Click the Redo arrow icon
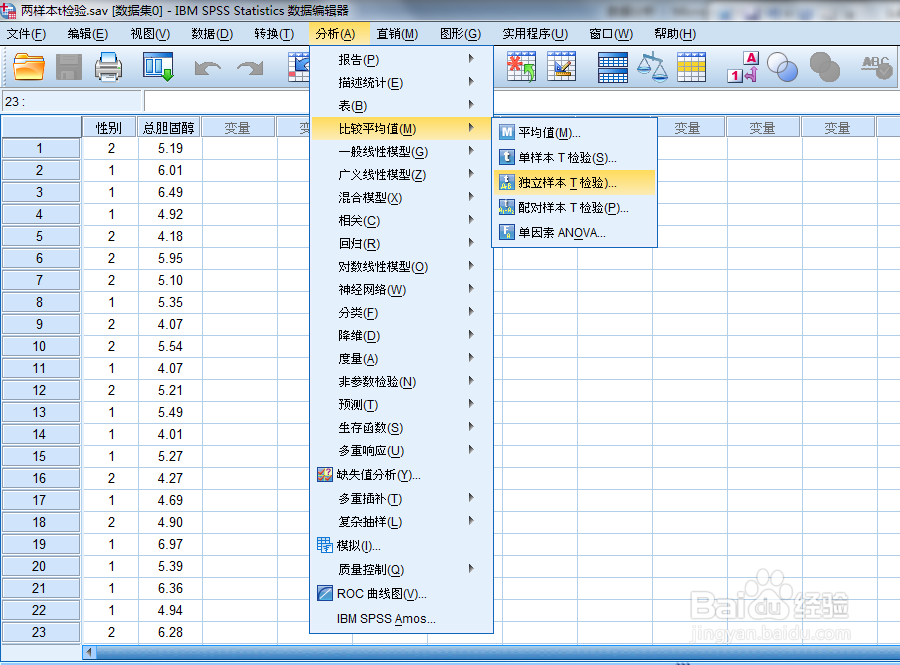 coord(250,68)
